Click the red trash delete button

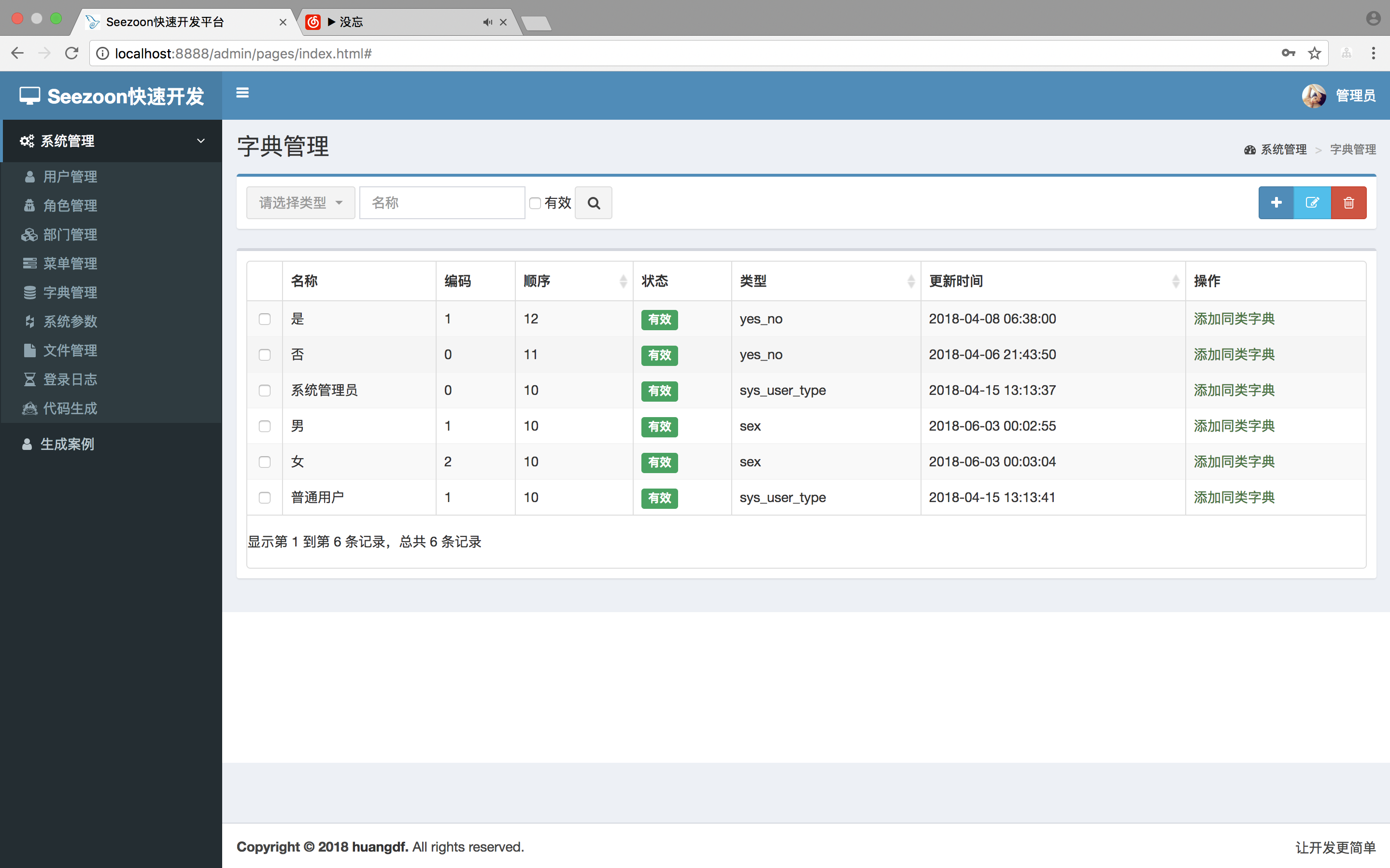pos(1348,203)
